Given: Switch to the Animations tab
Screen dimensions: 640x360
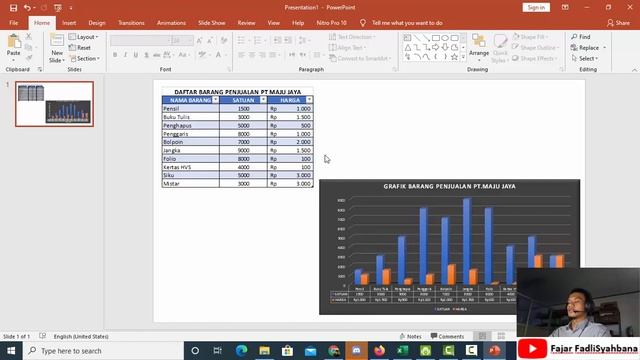Looking at the screenshot, I should coord(171,23).
